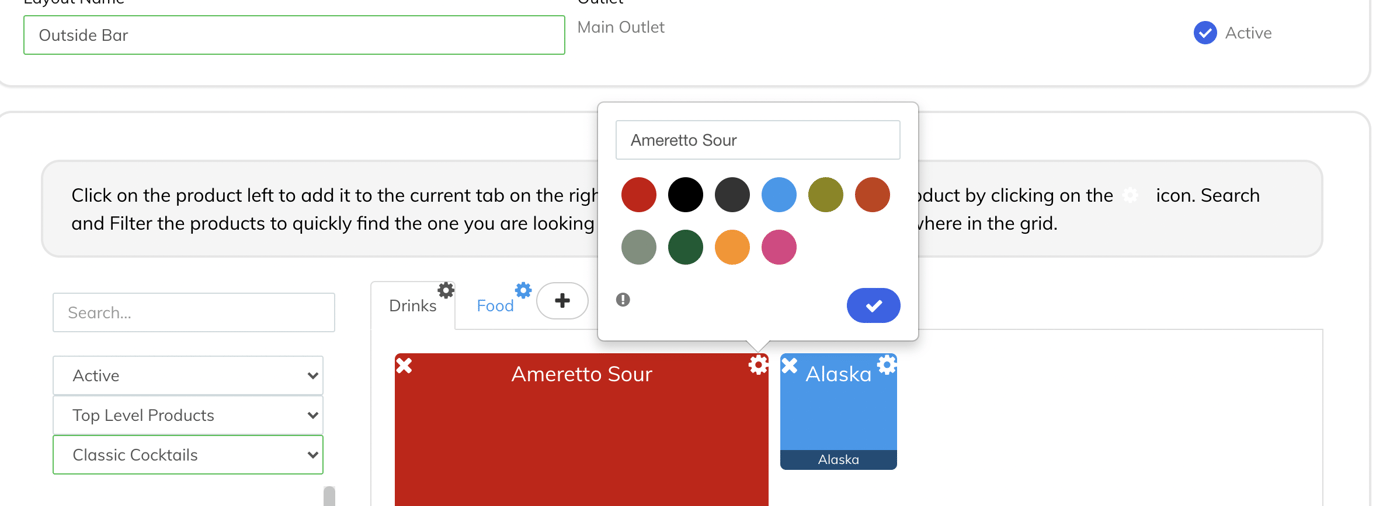Image resolution: width=1376 pixels, height=506 pixels.
Task: Click the product Search field
Action: (194, 312)
